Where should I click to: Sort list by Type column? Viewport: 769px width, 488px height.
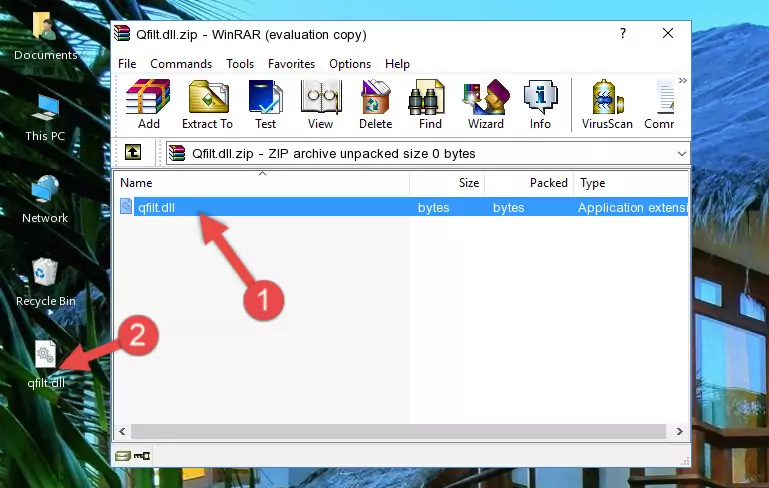[x=631, y=183]
